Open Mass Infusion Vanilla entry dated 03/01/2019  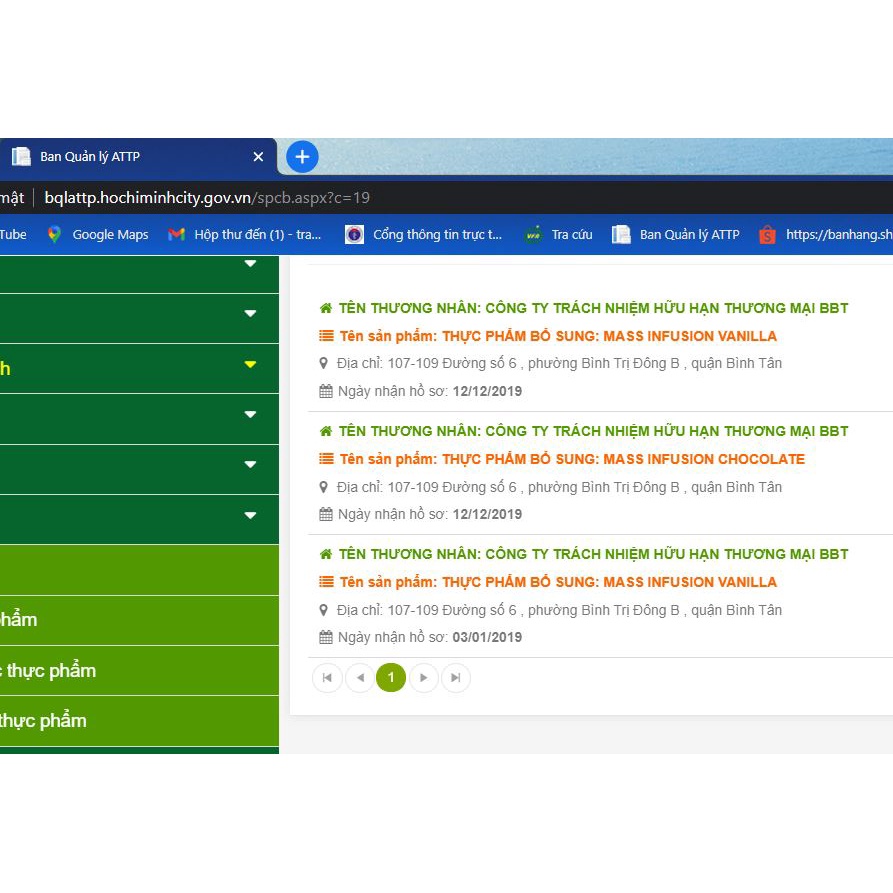pos(558,582)
